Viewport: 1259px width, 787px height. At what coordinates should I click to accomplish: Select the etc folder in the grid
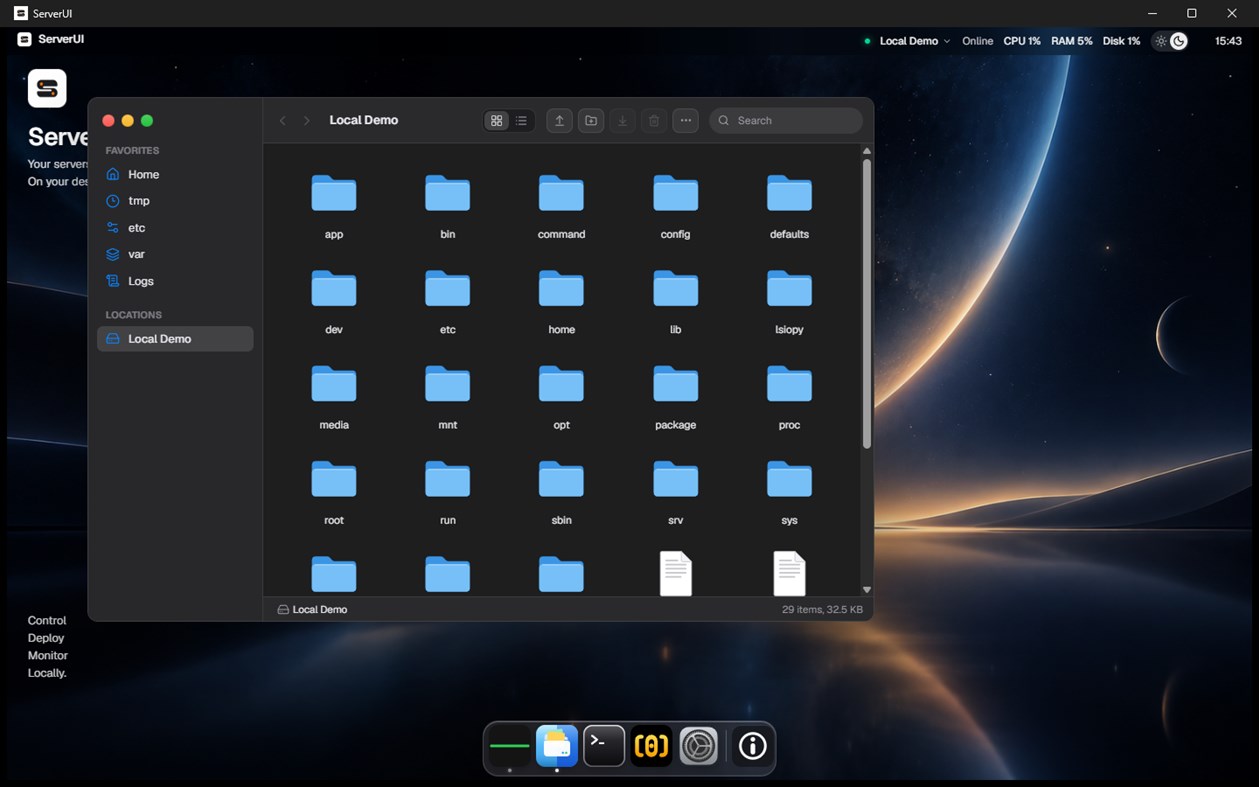coord(448,288)
